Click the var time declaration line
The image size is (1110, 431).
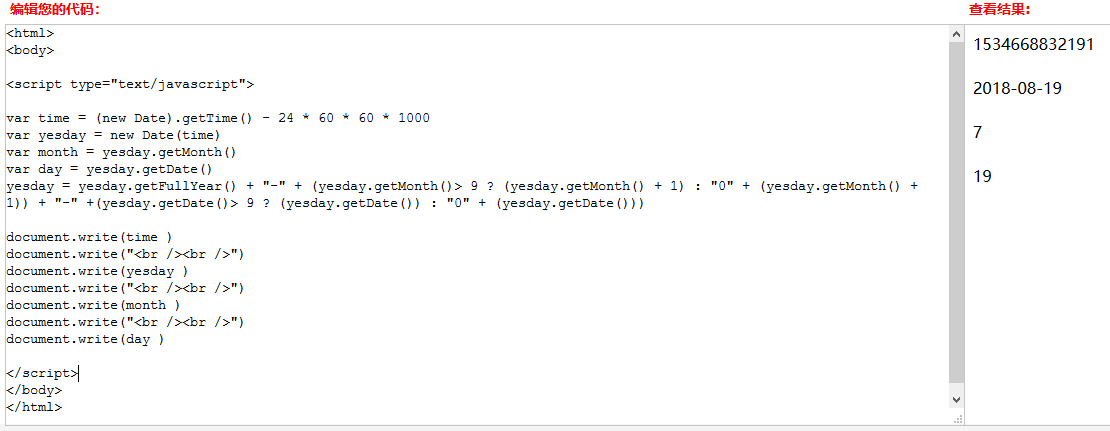(x=218, y=118)
